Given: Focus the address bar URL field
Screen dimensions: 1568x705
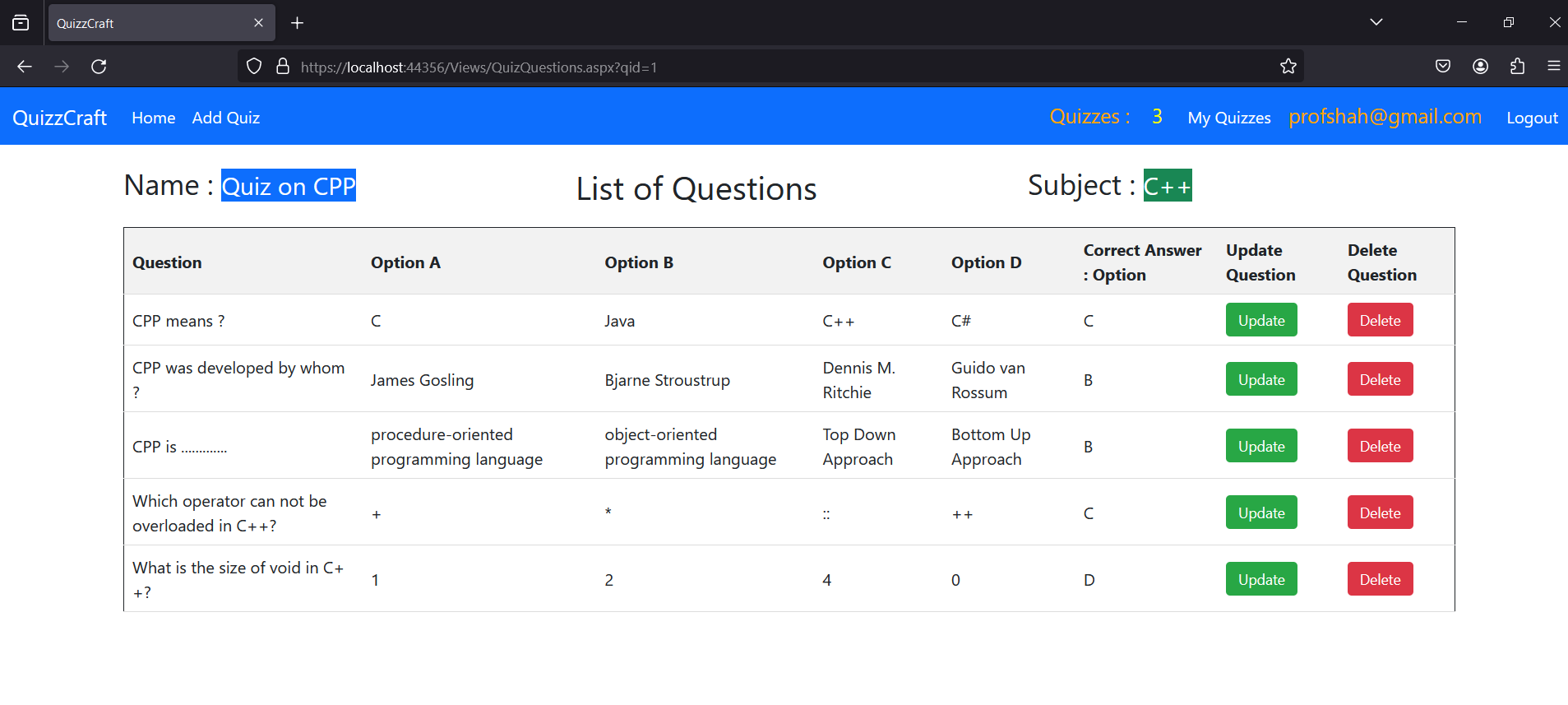Looking at the screenshot, I should coord(740,67).
